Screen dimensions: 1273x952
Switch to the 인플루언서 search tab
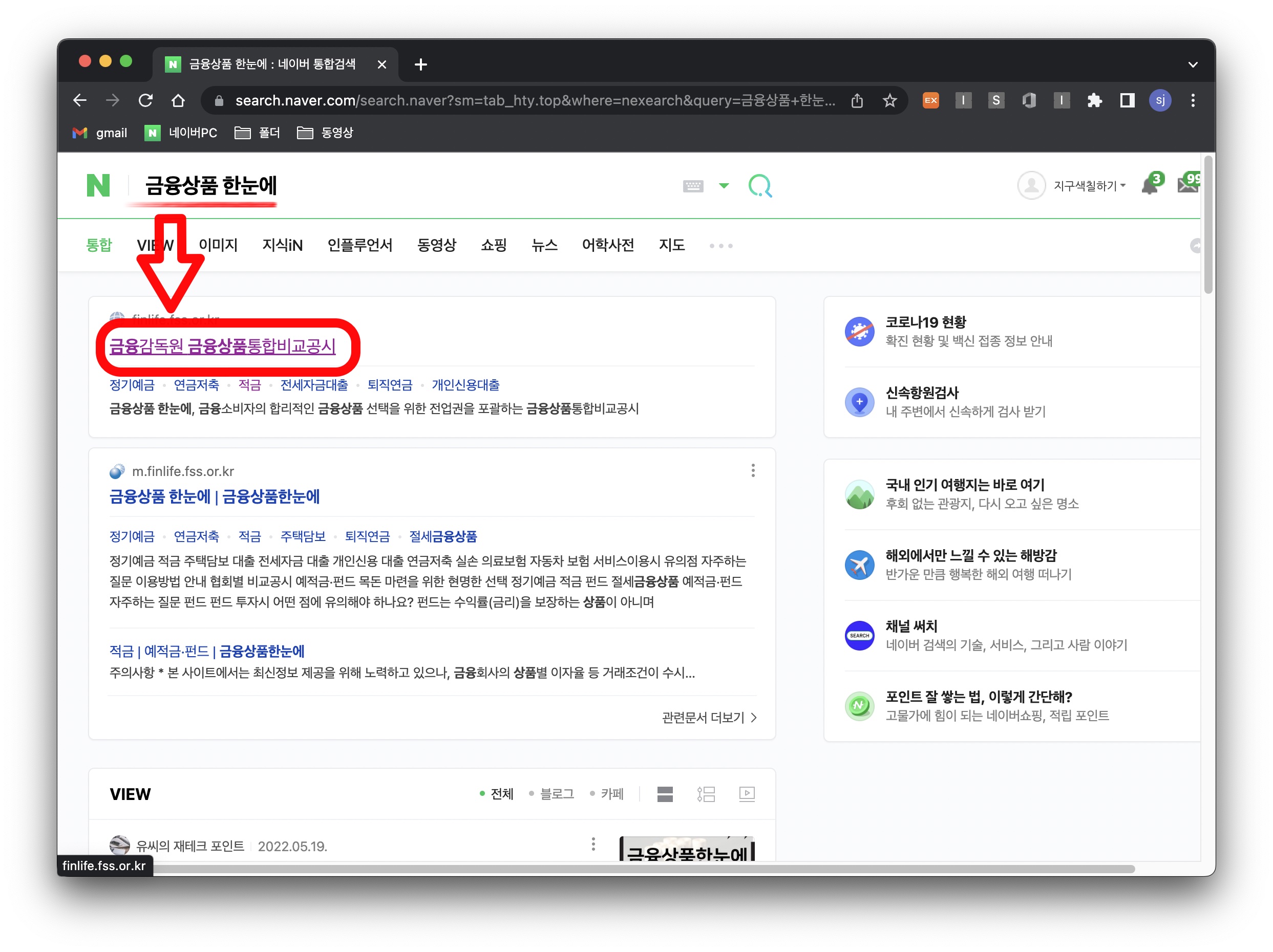[x=359, y=245]
